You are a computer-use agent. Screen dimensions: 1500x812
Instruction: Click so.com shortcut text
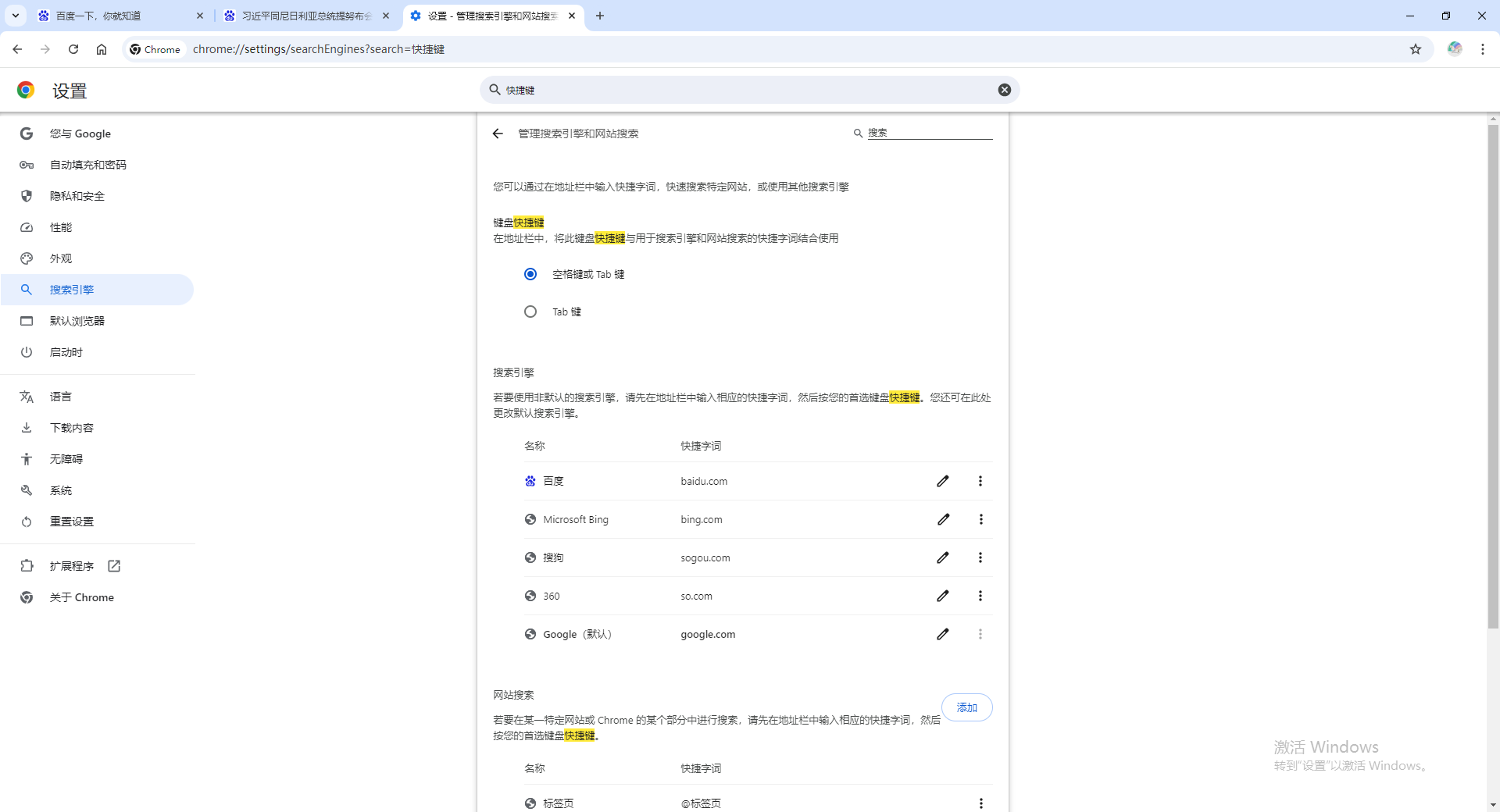[696, 596]
